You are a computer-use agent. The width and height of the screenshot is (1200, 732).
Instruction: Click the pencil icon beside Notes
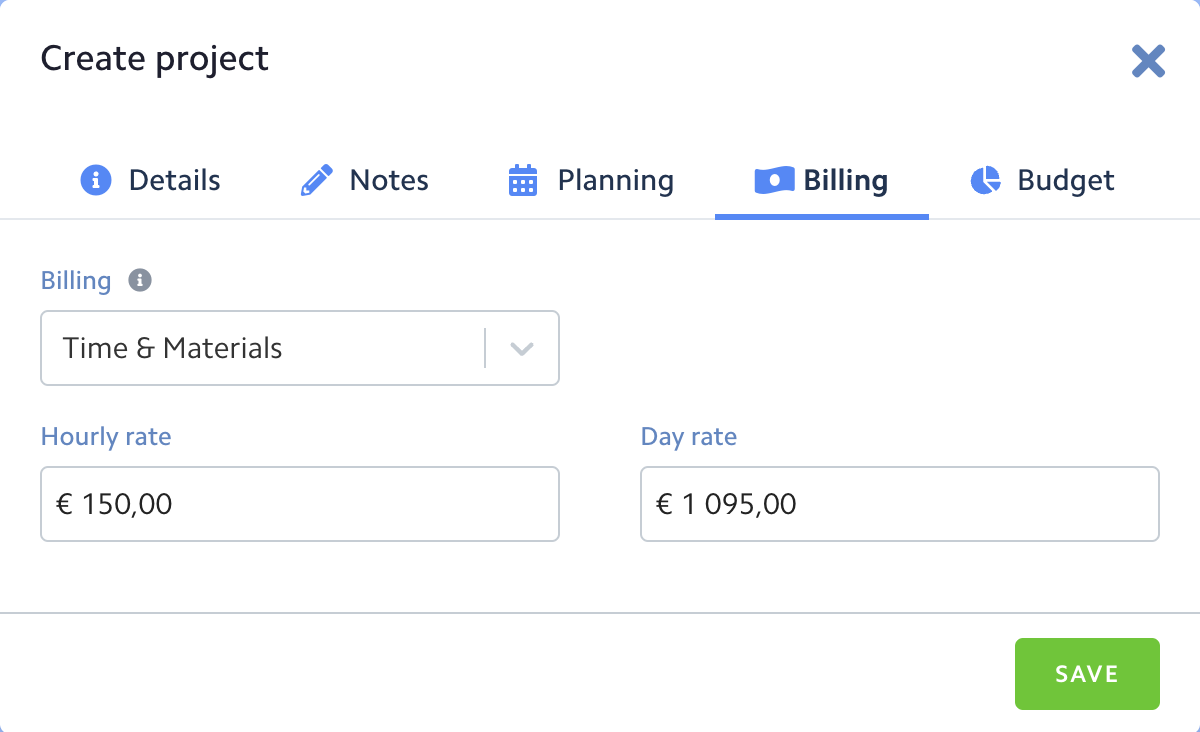316,181
